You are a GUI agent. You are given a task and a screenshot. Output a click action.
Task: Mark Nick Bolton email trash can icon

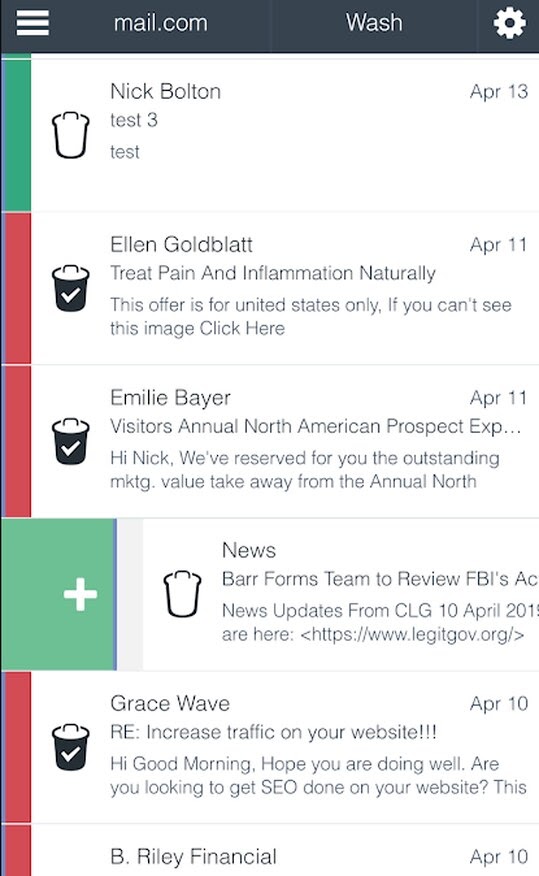click(x=70, y=135)
